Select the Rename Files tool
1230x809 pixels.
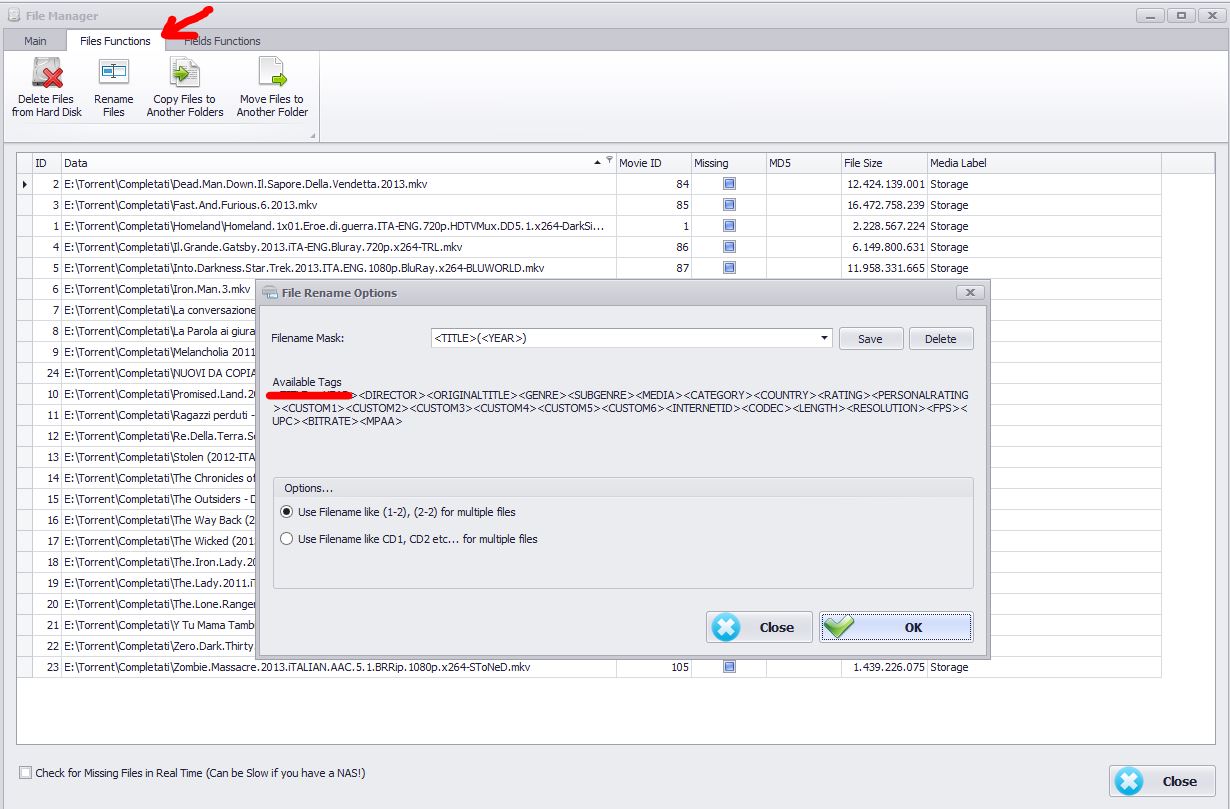pos(113,74)
